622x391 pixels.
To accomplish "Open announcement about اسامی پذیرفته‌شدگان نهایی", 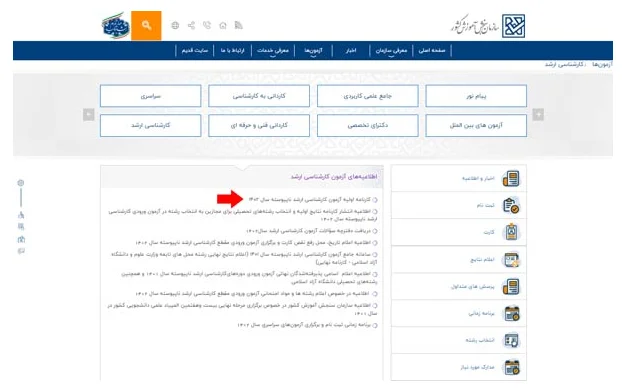I will click(x=249, y=278).
